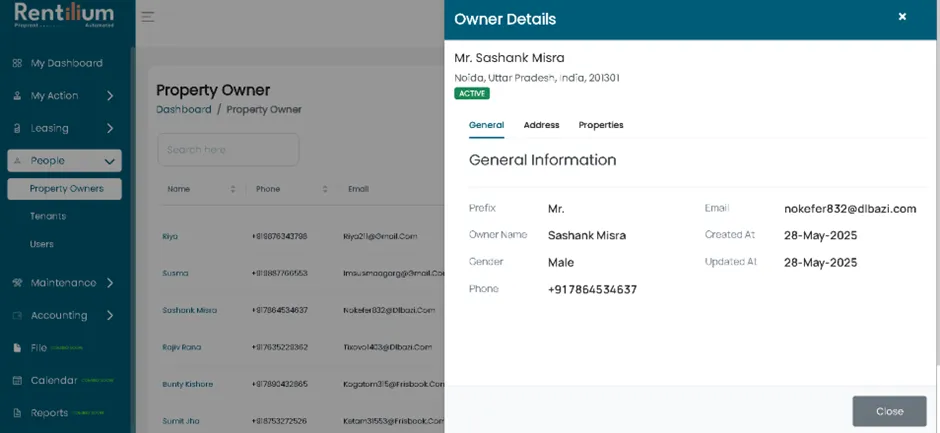Viewport: 940px width, 433px height.
Task: Click phone number +918753272526
Action: click(x=279, y=422)
